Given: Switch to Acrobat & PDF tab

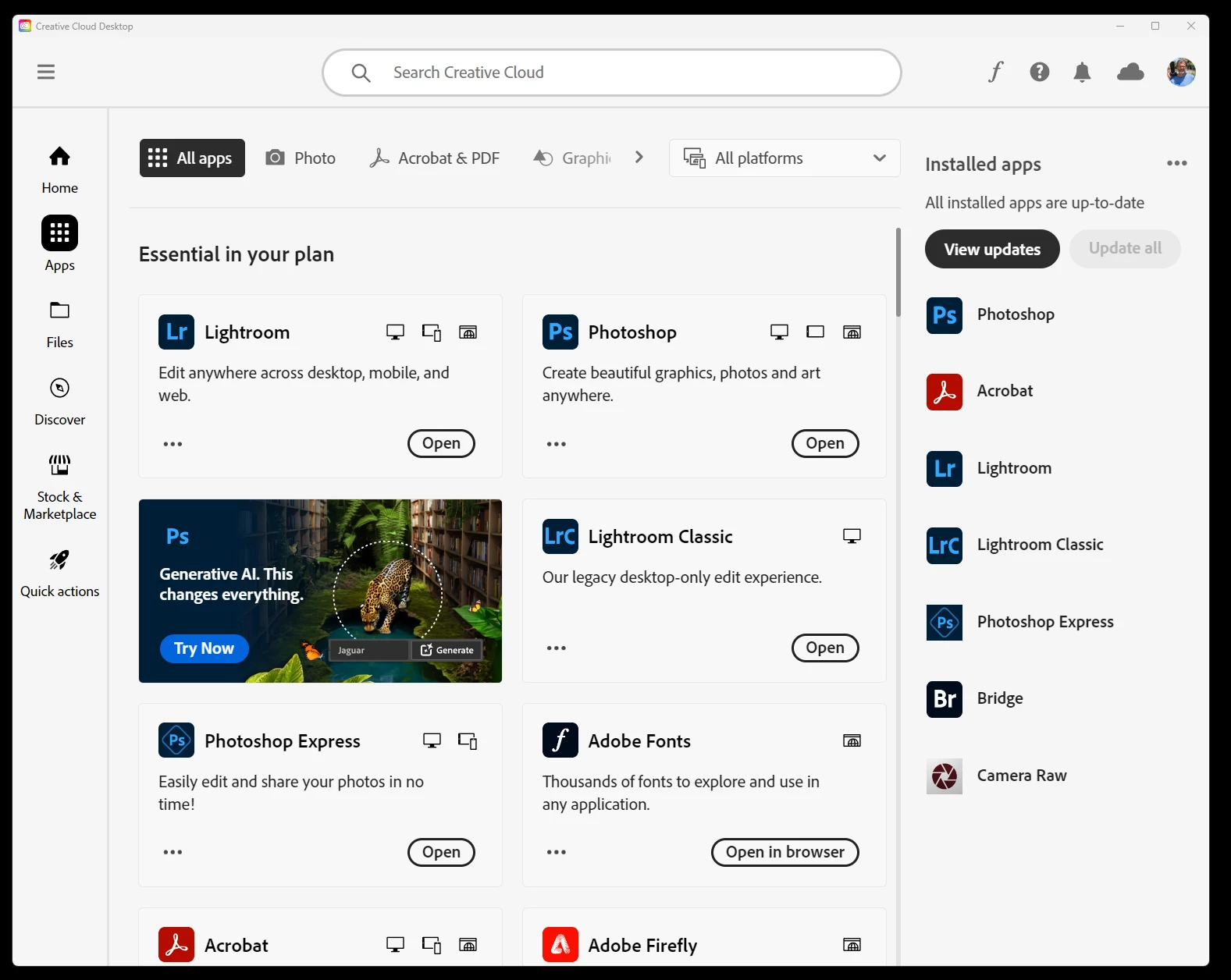Looking at the screenshot, I should pyautogui.click(x=435, y=158).
